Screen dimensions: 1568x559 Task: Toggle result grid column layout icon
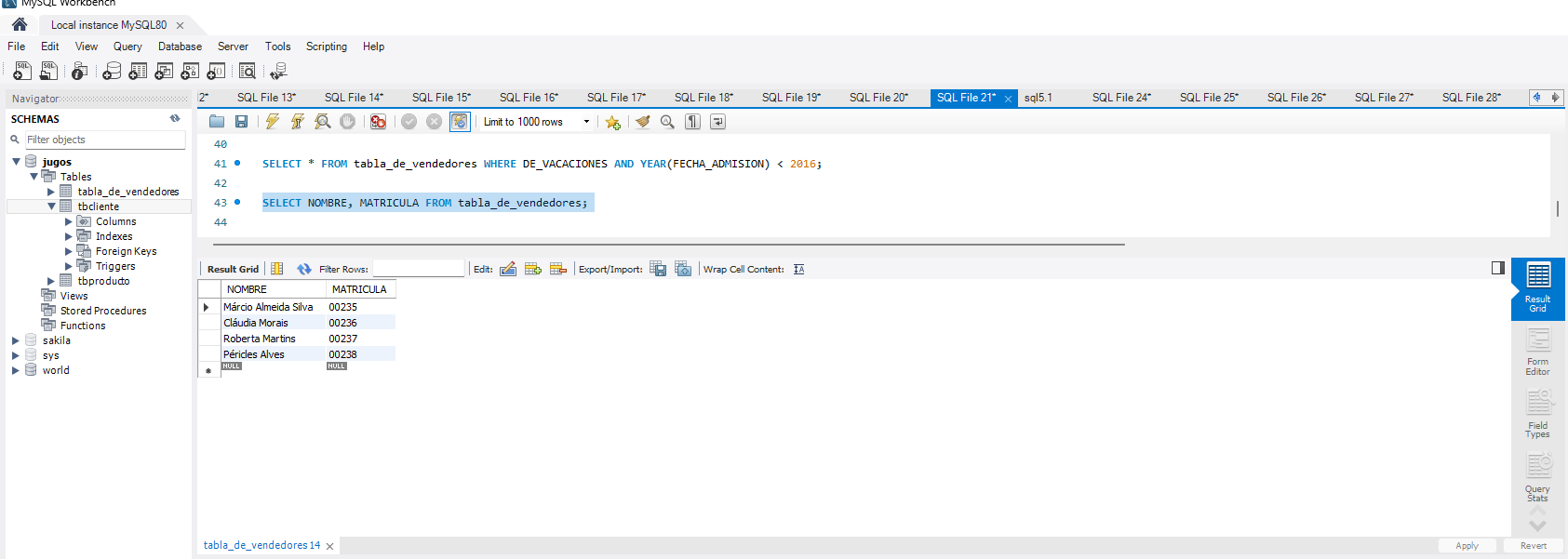(276, 269)
